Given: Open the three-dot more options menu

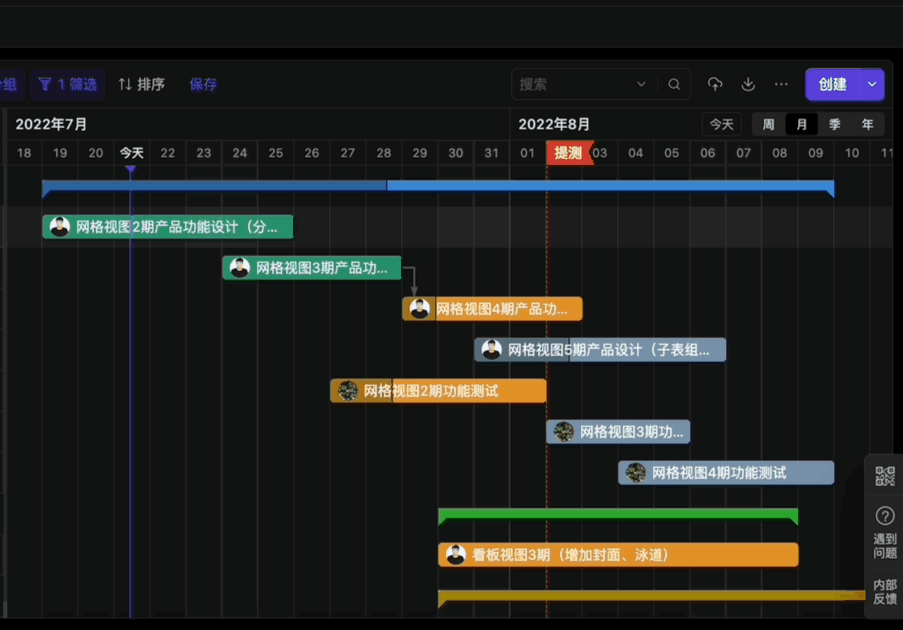Looking at the screenshot, I should tap(781, 85).
